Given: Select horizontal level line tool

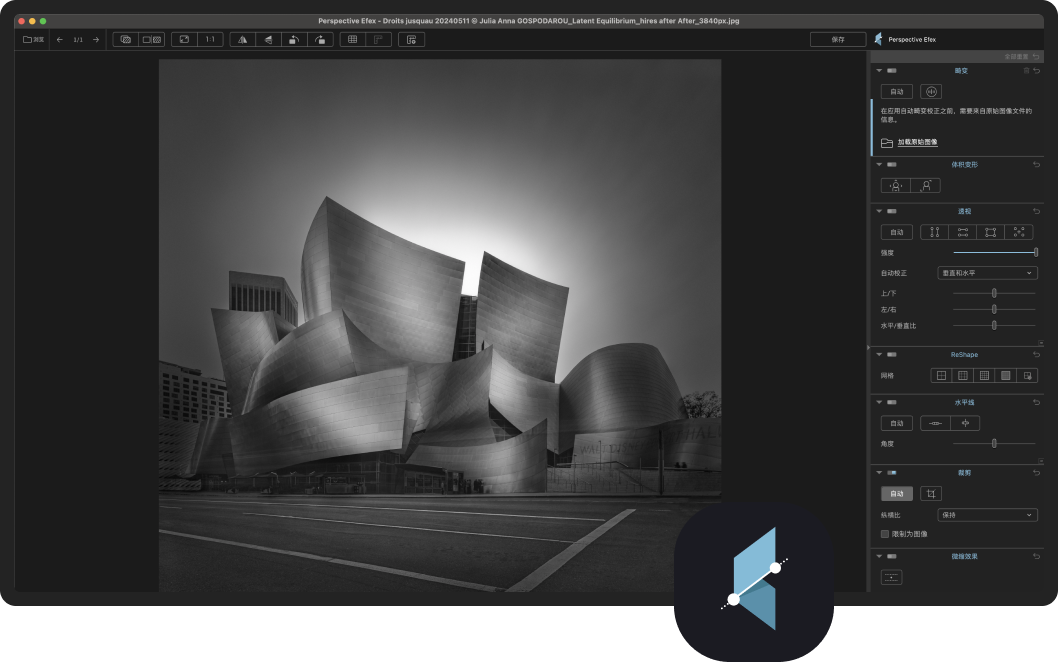Looking at the screenshot, I should 935,424.
